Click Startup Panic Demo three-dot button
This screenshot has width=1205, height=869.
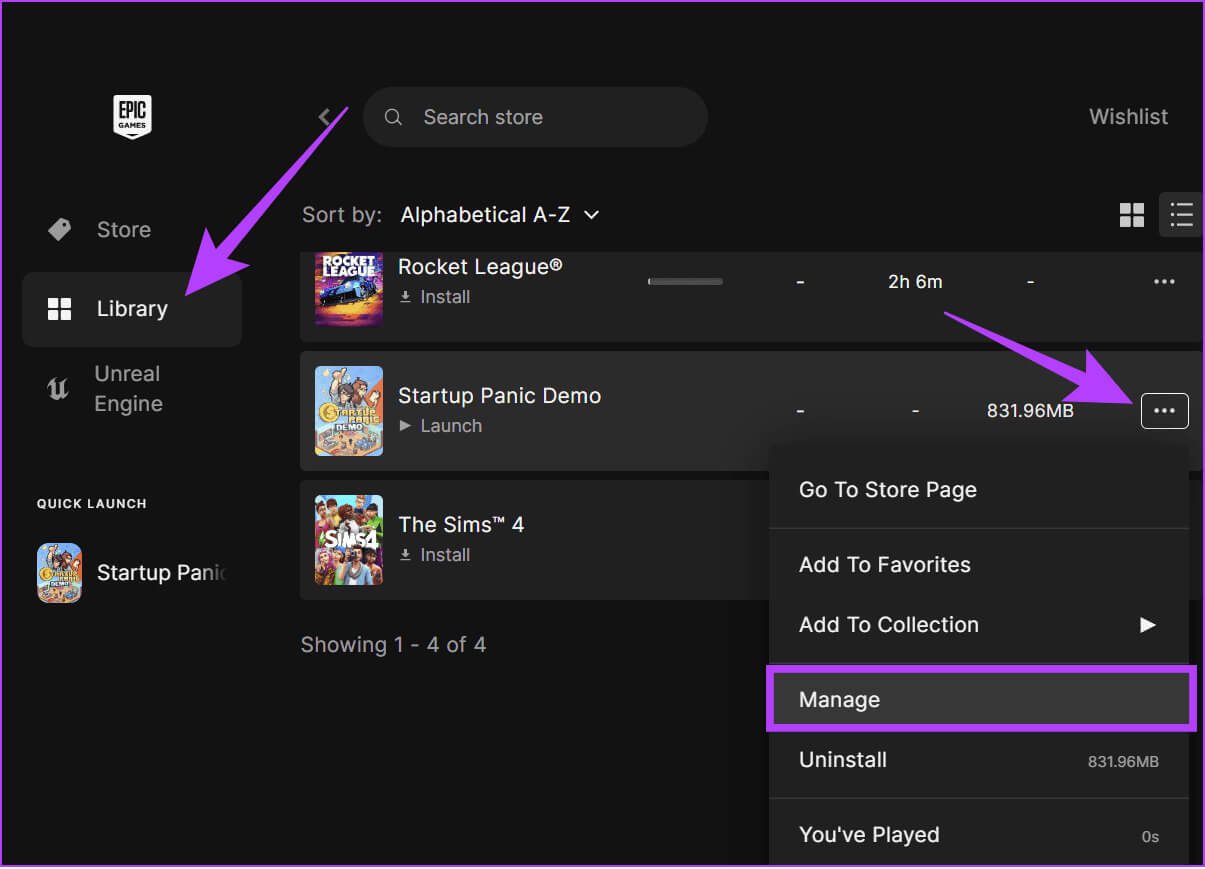(1164, 411)
